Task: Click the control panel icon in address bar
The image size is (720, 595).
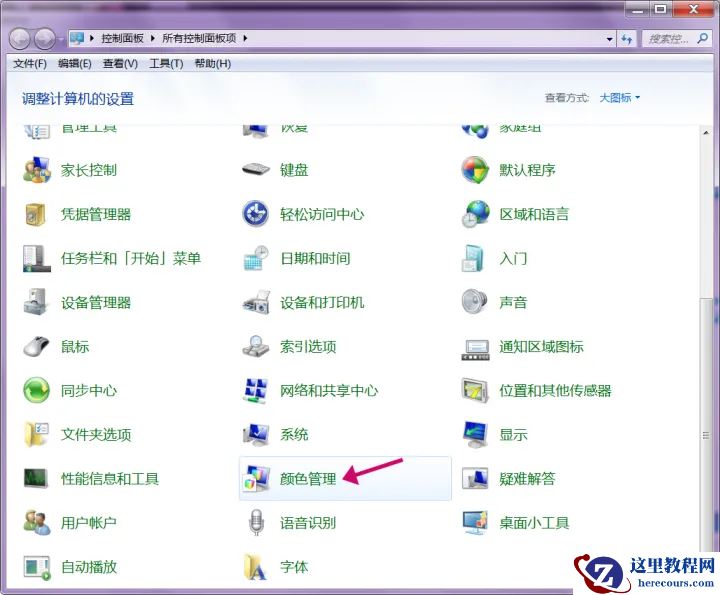Action: click(x=77, y=38)
